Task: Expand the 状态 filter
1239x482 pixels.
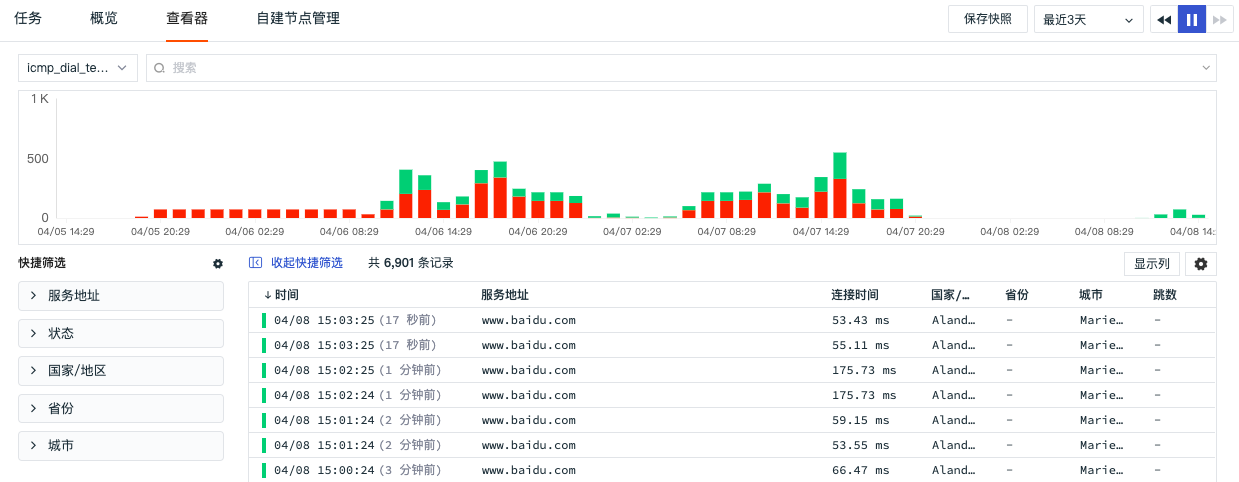Action: click(120, 333)
